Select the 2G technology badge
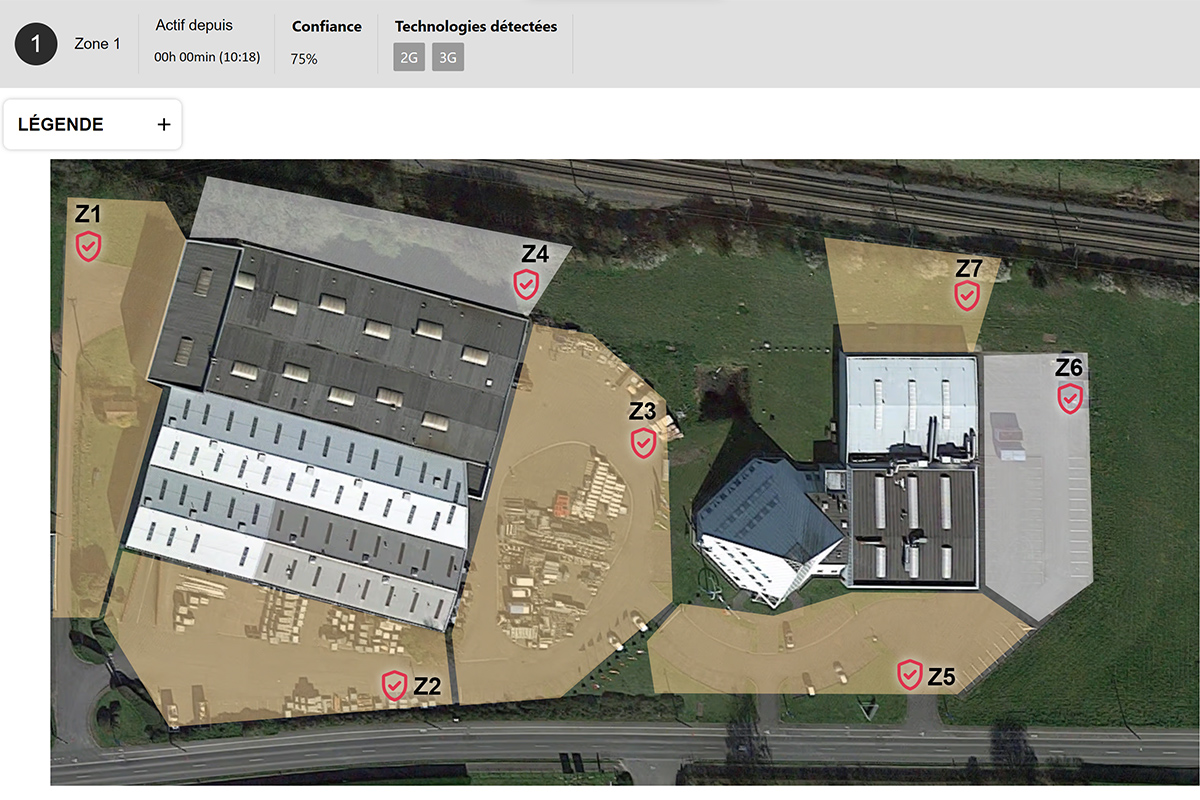The height and width of the screenshot is (800, 1200). click(408, 58)
